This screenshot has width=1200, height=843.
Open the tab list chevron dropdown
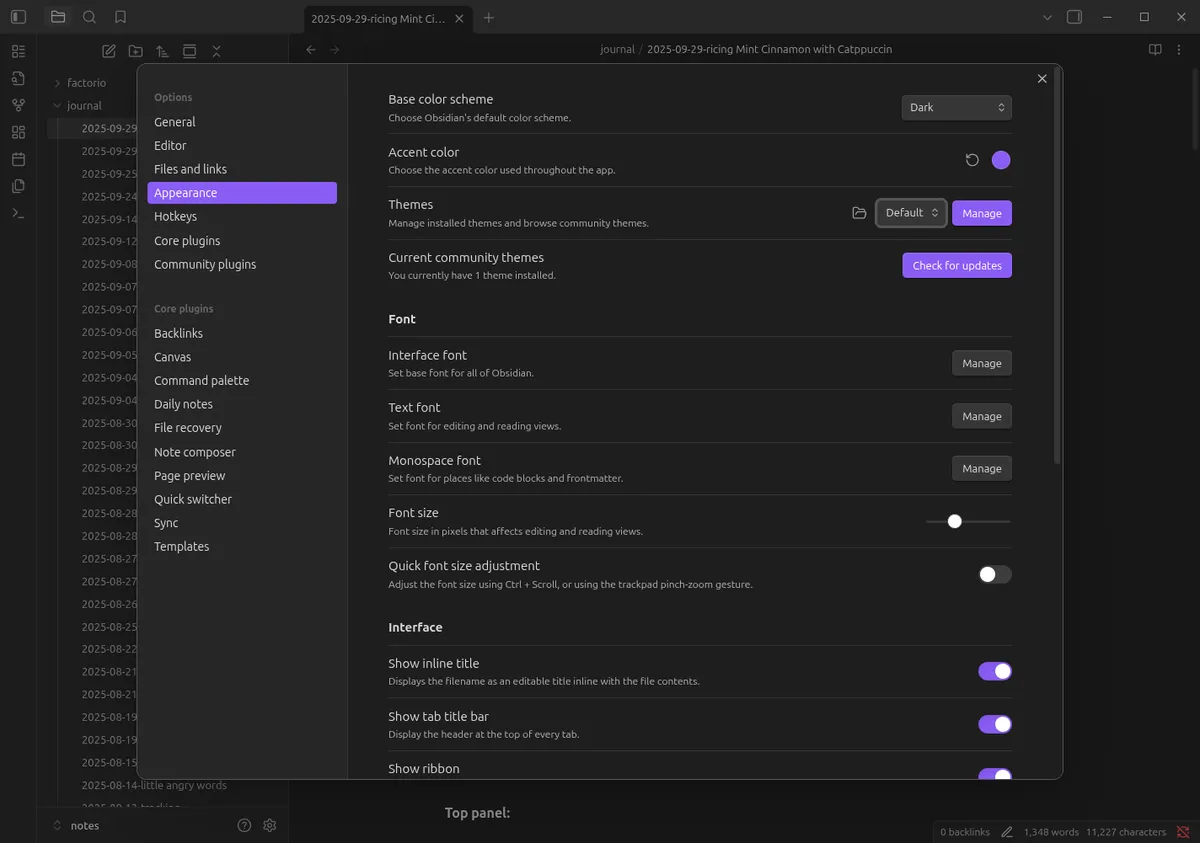pyautogui.click(x=1047, y=17)
